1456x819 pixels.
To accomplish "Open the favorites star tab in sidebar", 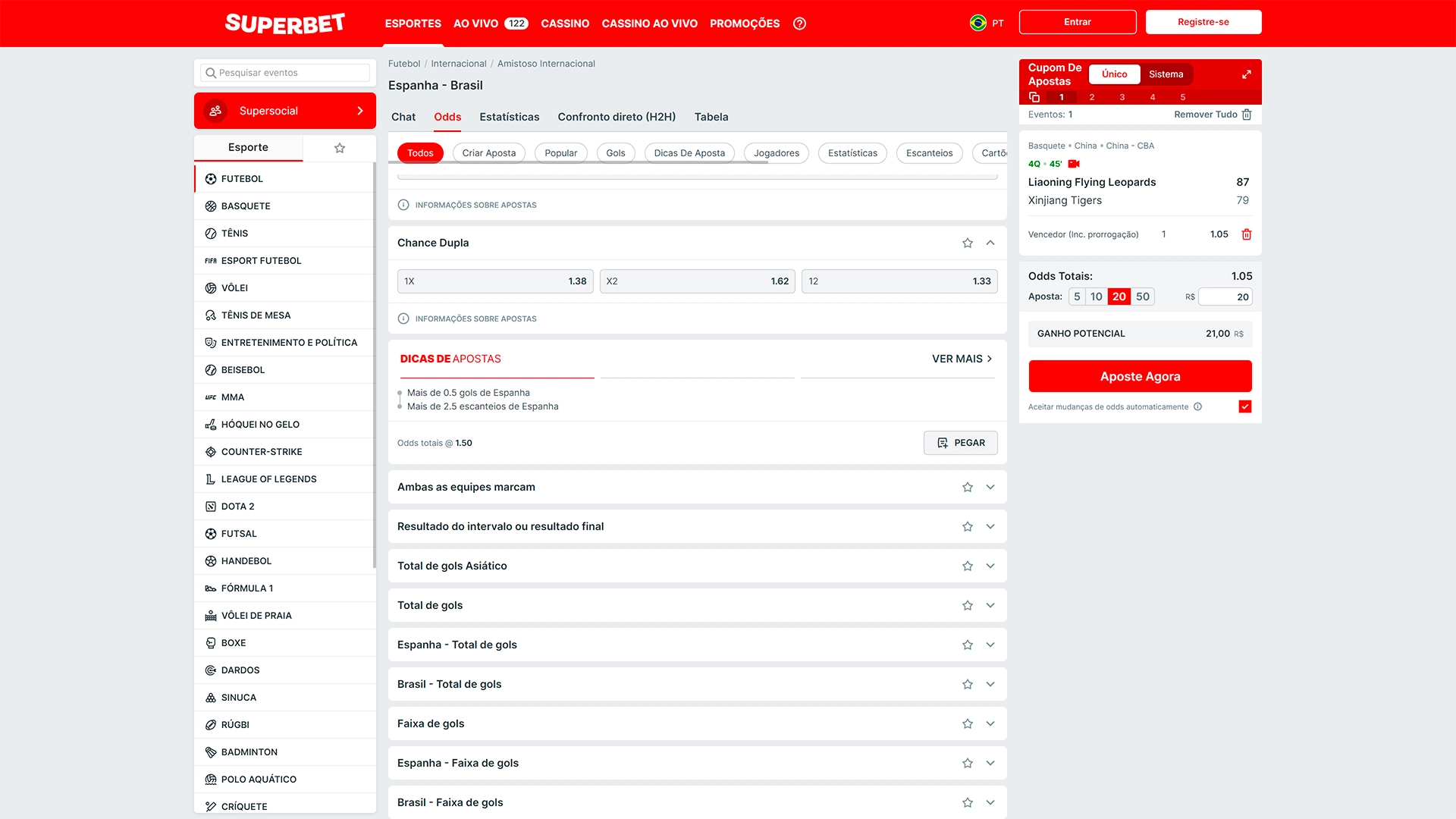I will pyautogui.click(x=340, y=148).
